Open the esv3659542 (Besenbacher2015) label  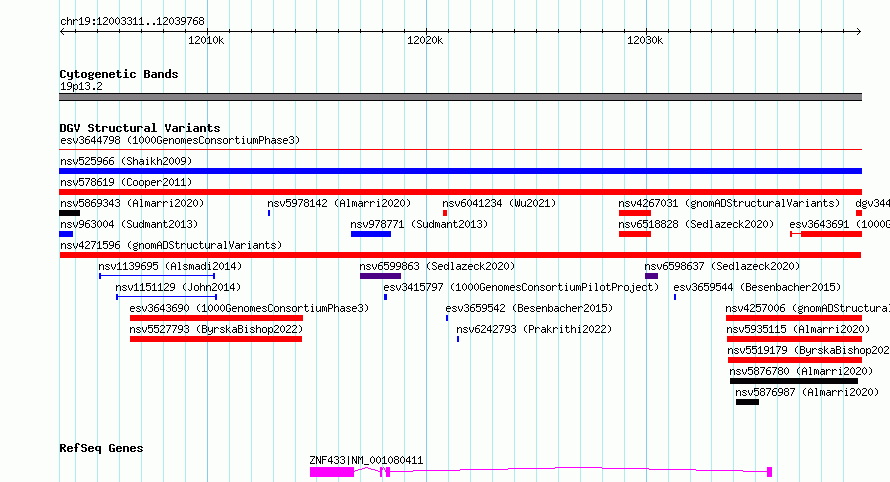click(529, 308)
